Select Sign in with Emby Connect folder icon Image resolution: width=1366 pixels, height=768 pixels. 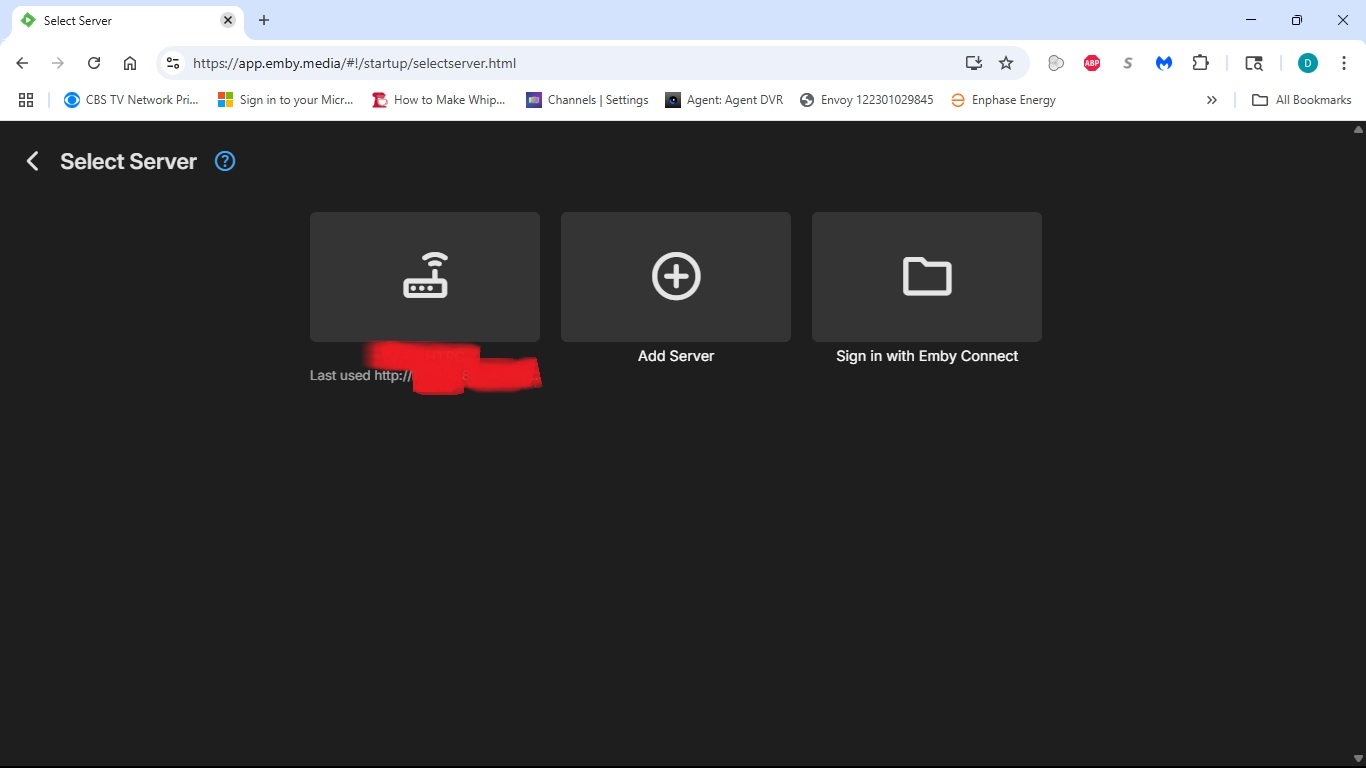[x=927, y=276]
